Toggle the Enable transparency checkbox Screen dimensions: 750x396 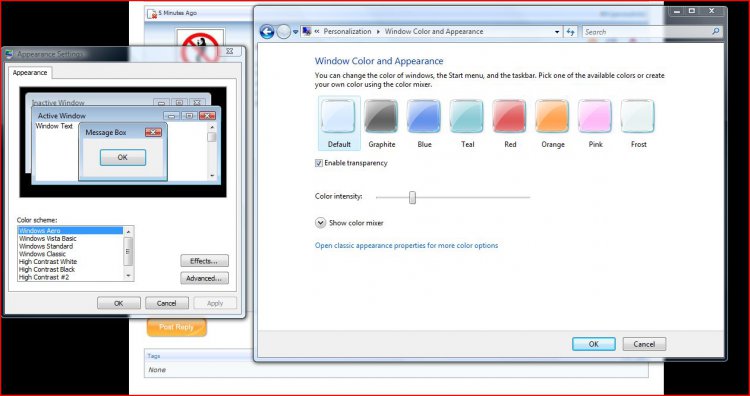coord(319,164)
